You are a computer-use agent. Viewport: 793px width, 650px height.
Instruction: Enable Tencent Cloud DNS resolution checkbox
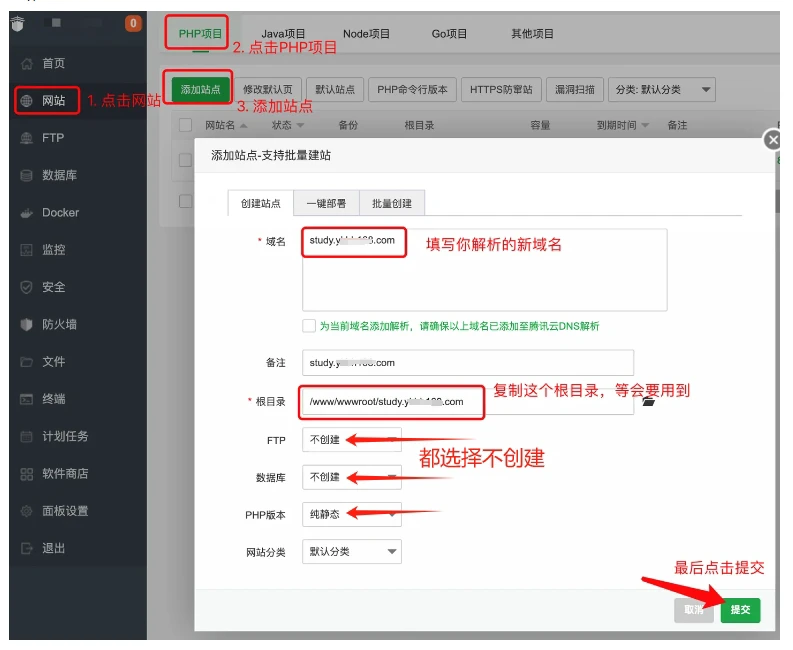[x=309, y=326]
